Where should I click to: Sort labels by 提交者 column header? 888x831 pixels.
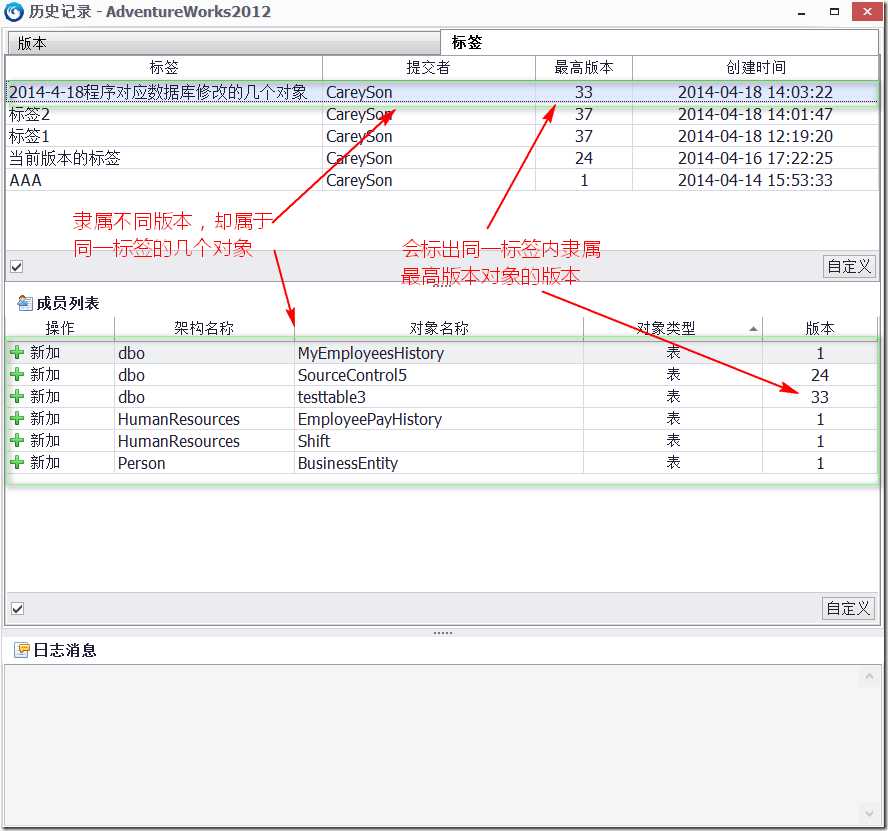[x=428, y=67]
